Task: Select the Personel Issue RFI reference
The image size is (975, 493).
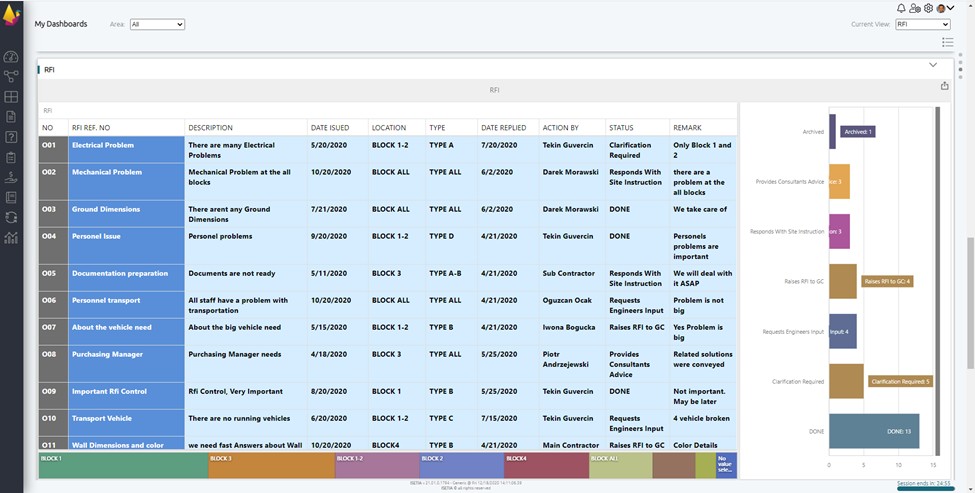Action: [x=126, y=246]
